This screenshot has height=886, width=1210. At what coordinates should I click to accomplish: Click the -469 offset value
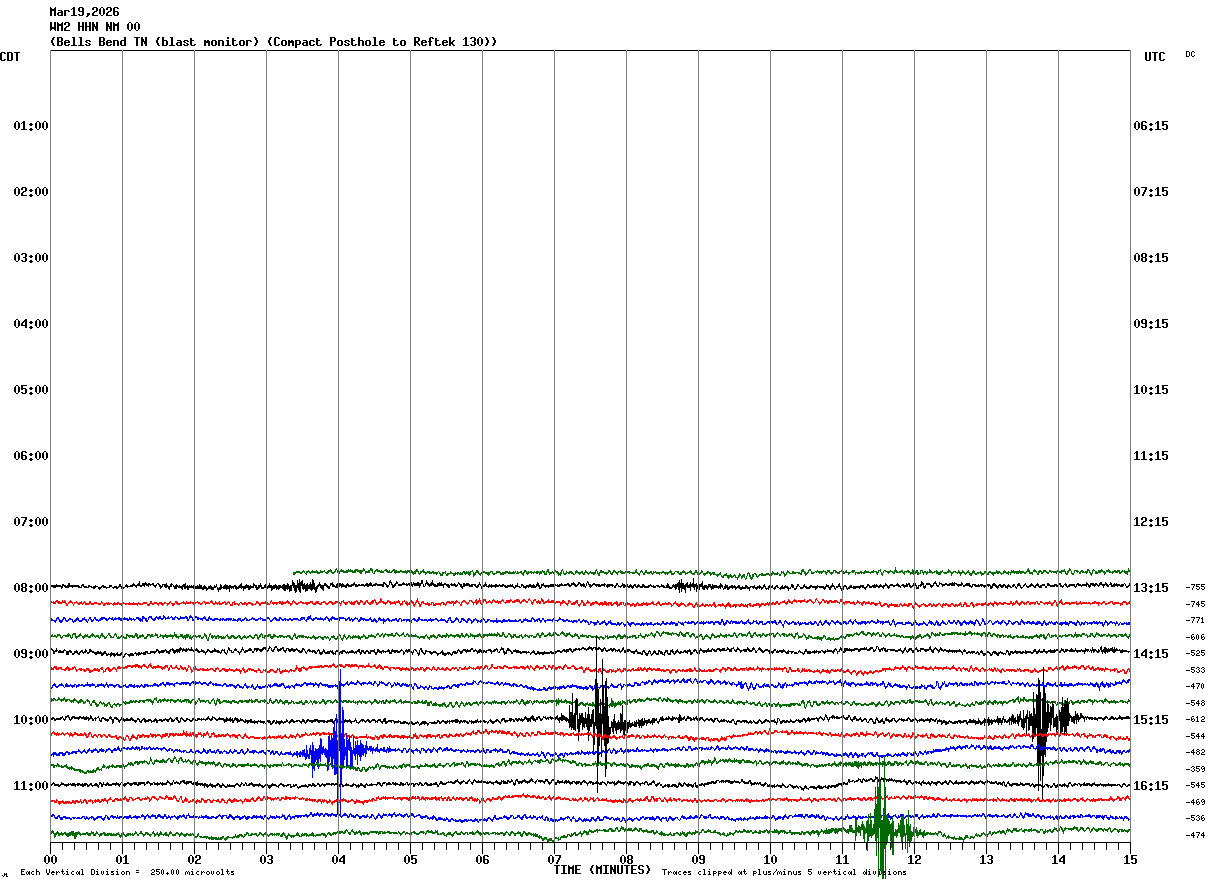click(1195, 802)
